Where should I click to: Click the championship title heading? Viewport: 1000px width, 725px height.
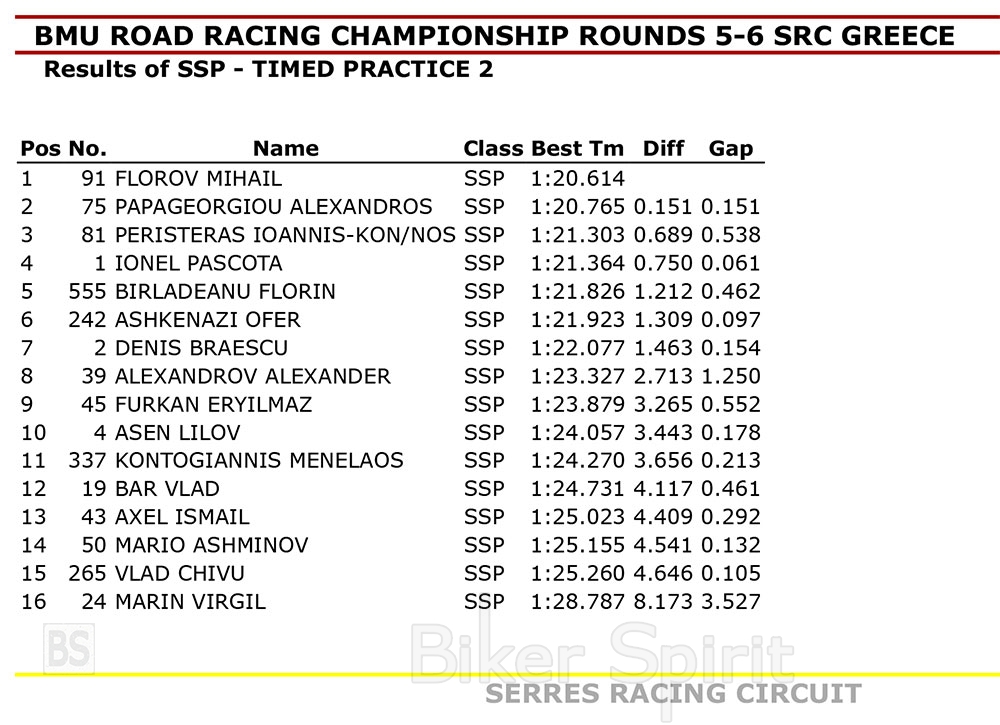coord(494,37)
